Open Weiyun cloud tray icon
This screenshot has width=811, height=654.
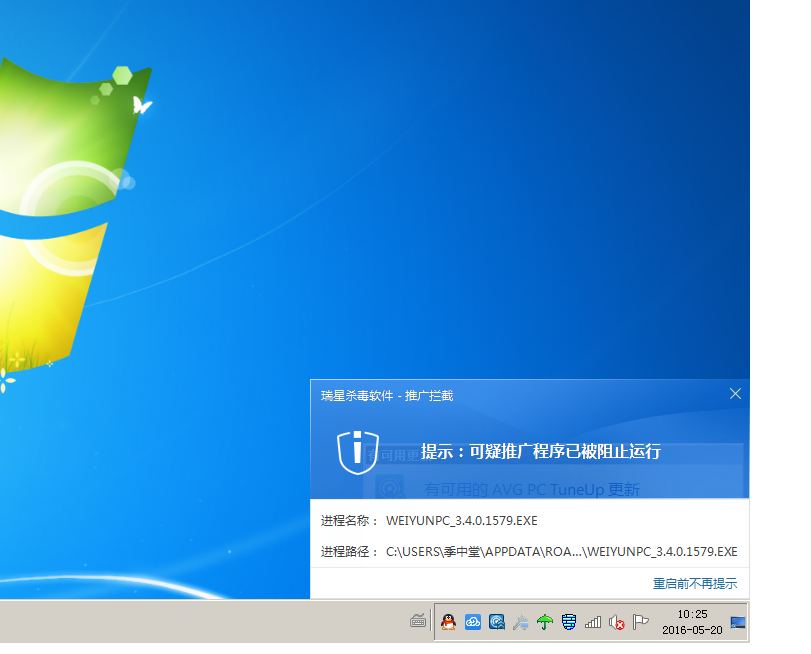[x=473, y=621]
